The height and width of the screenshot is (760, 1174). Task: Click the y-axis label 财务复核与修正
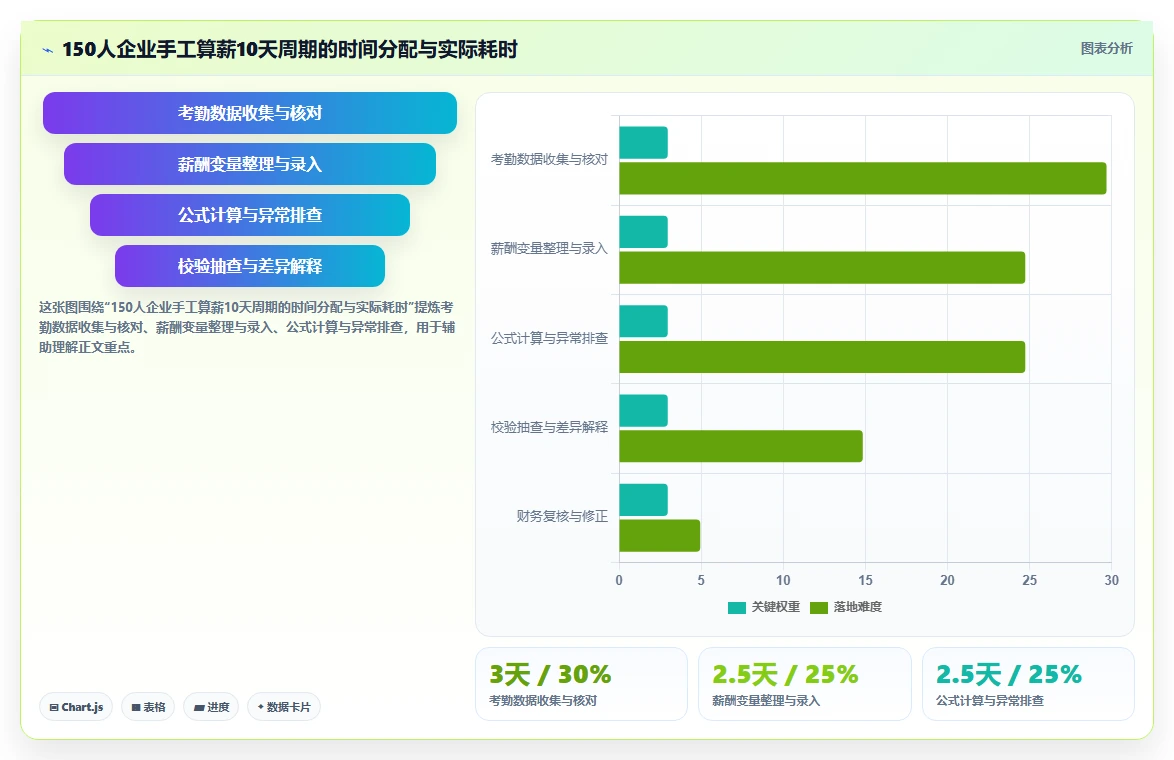(x=562, y=516)
